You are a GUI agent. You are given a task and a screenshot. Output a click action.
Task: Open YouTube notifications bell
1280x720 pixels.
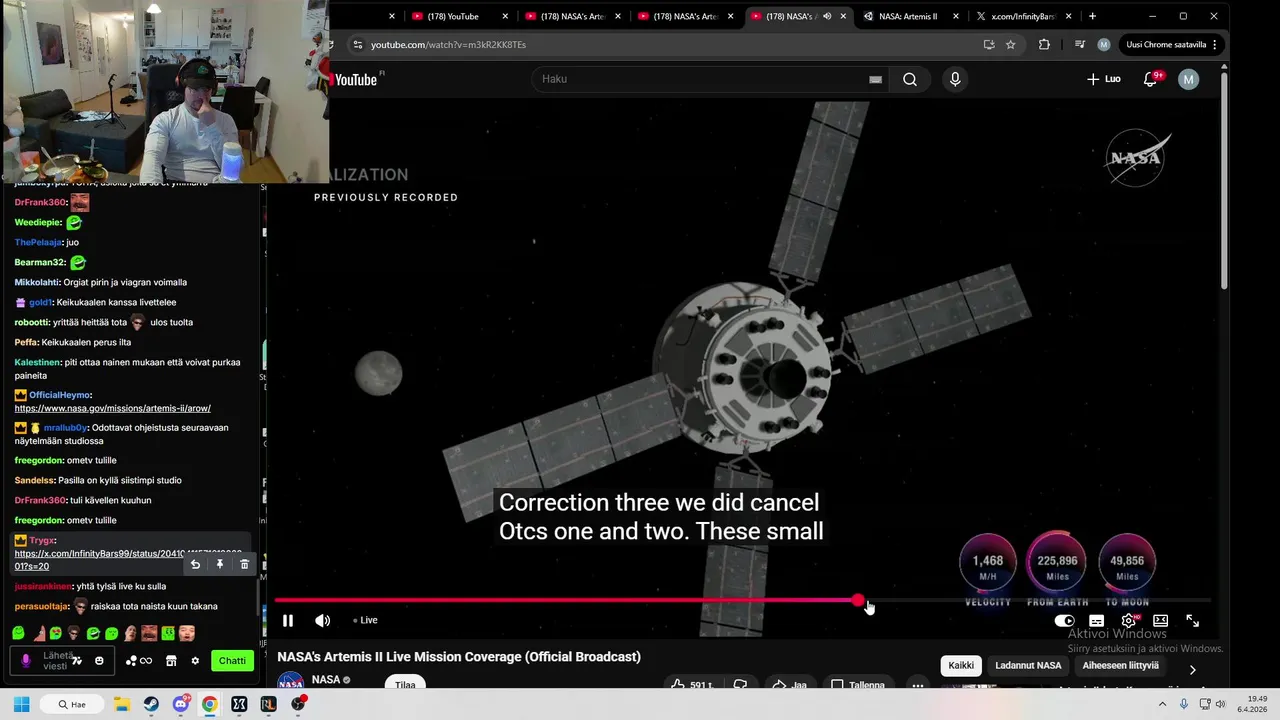click(1151, 79)
